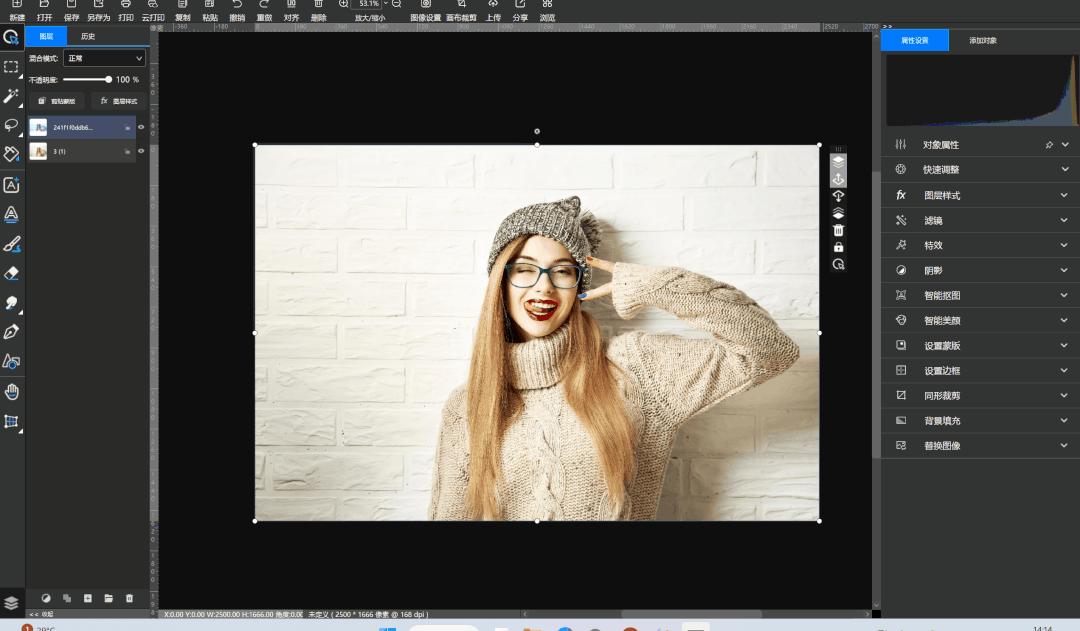Select the lasso tool
The image size is (1080, 631).
[x=11, y=125]
